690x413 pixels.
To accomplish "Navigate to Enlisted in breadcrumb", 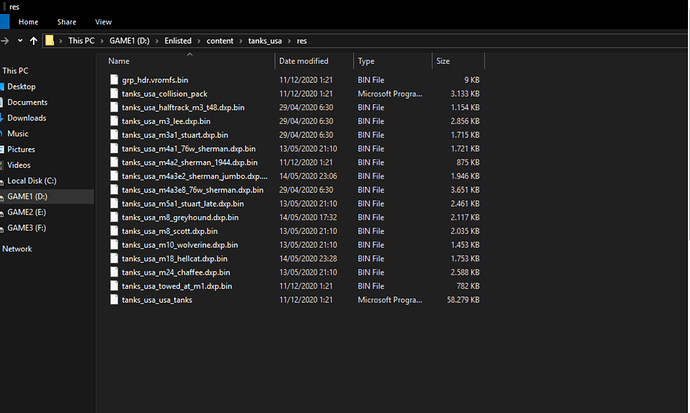I will point(178,41).
